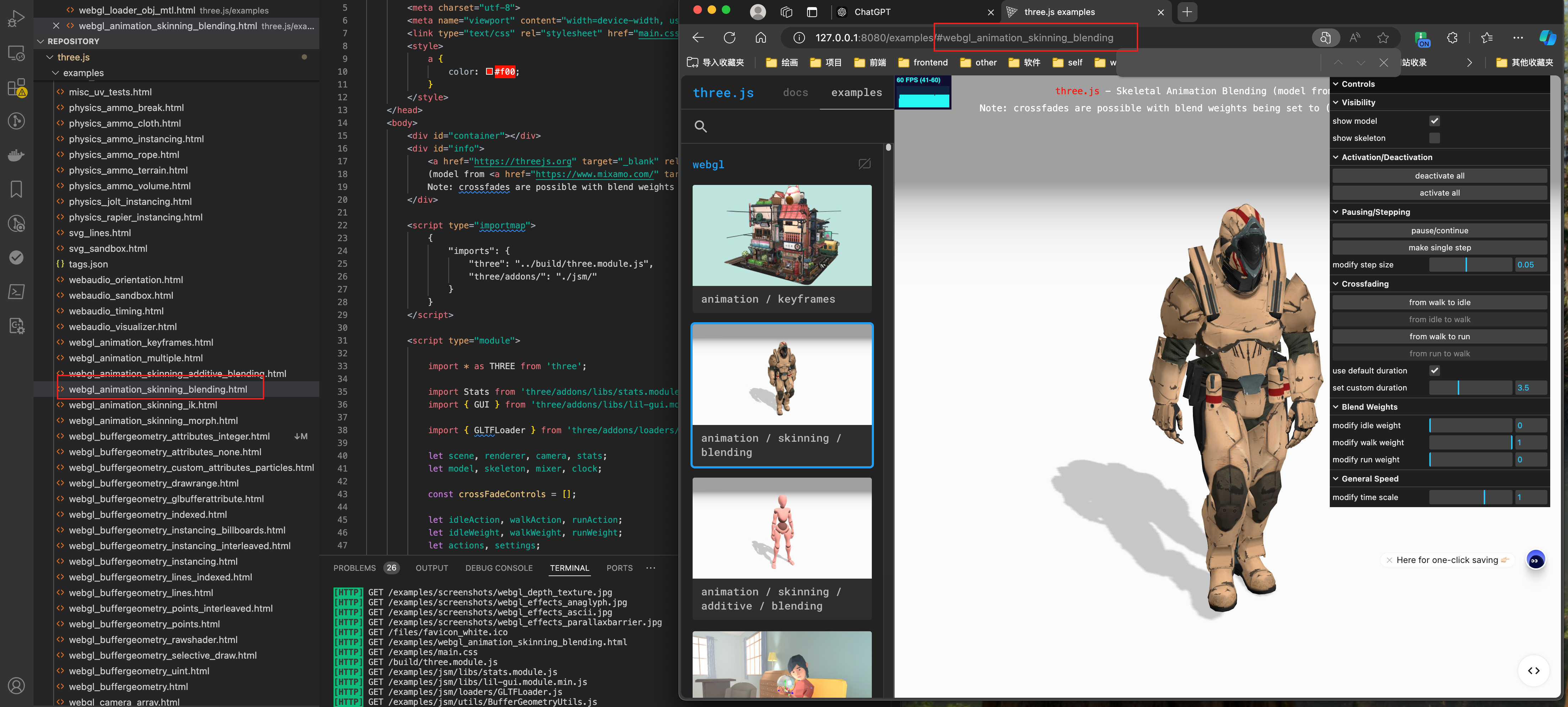Open Run and Debug view in VS Code
Image resolution: width=1568 pixels, height=707 pixels.
coord(16,18)
